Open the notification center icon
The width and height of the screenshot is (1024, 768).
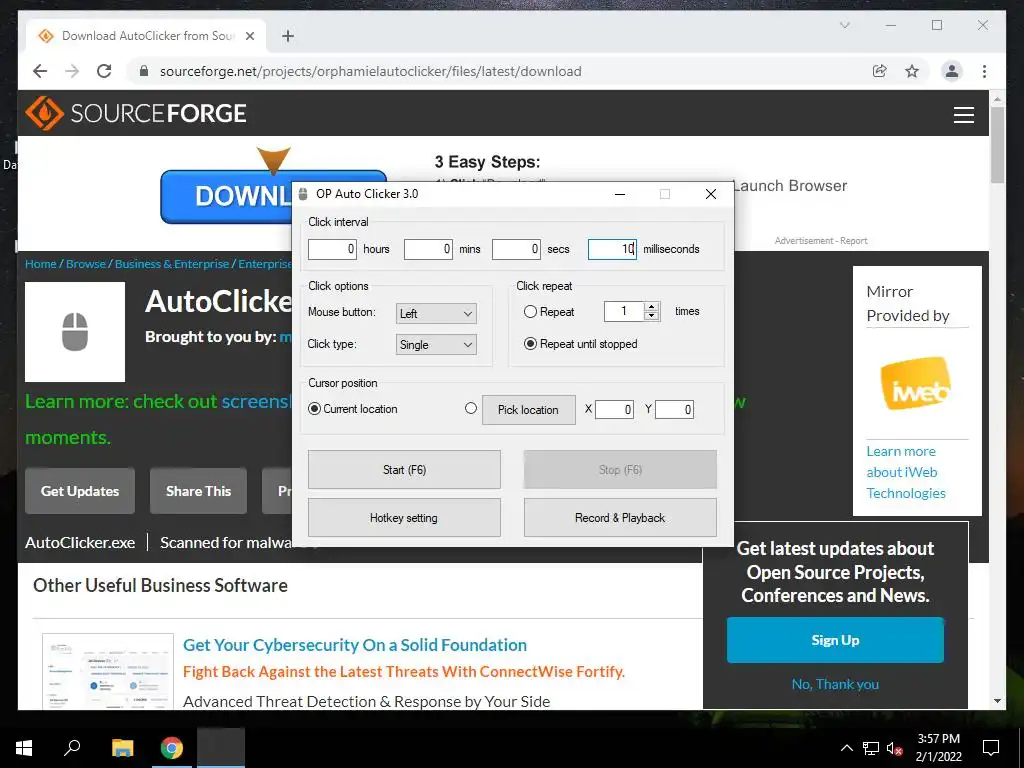991,748
